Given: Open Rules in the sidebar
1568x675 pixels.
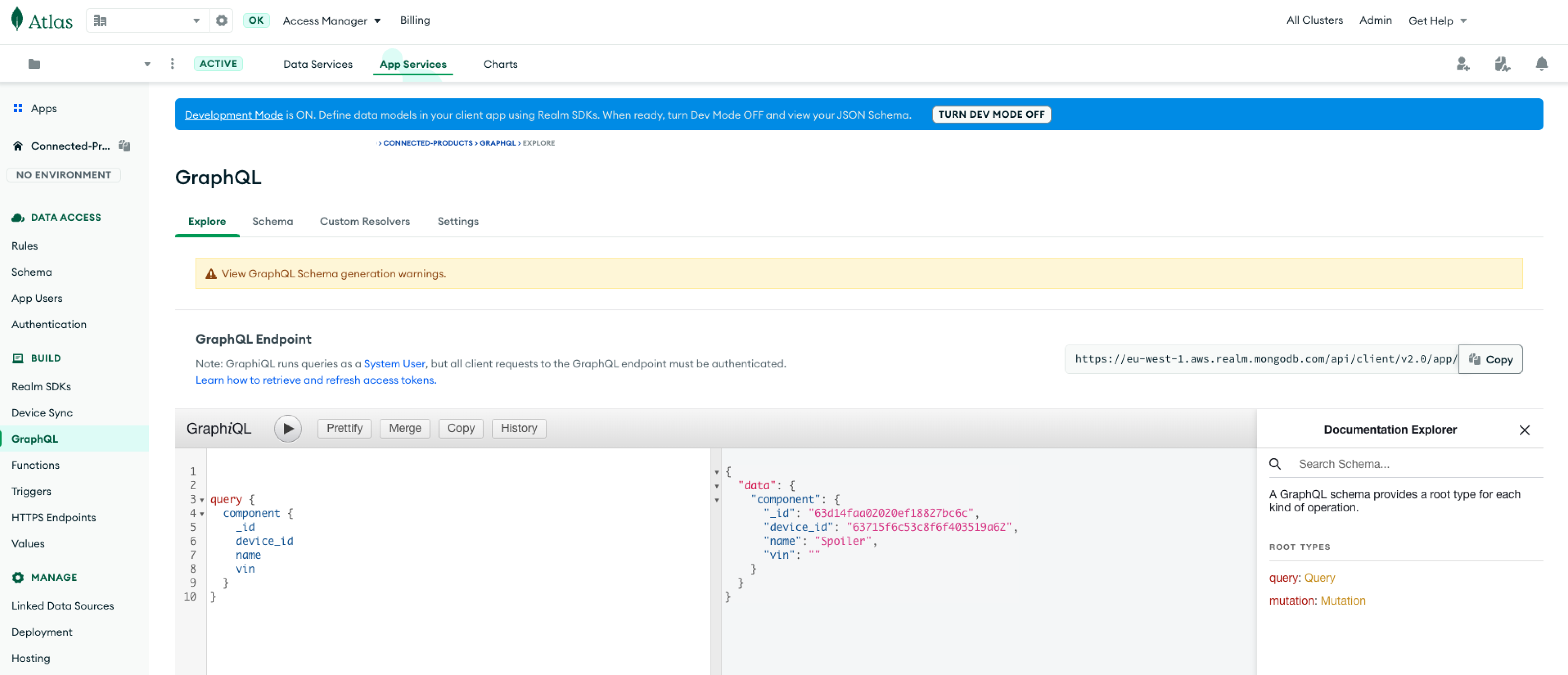Looking at the screenshot, I should click(x=25, y=246).
